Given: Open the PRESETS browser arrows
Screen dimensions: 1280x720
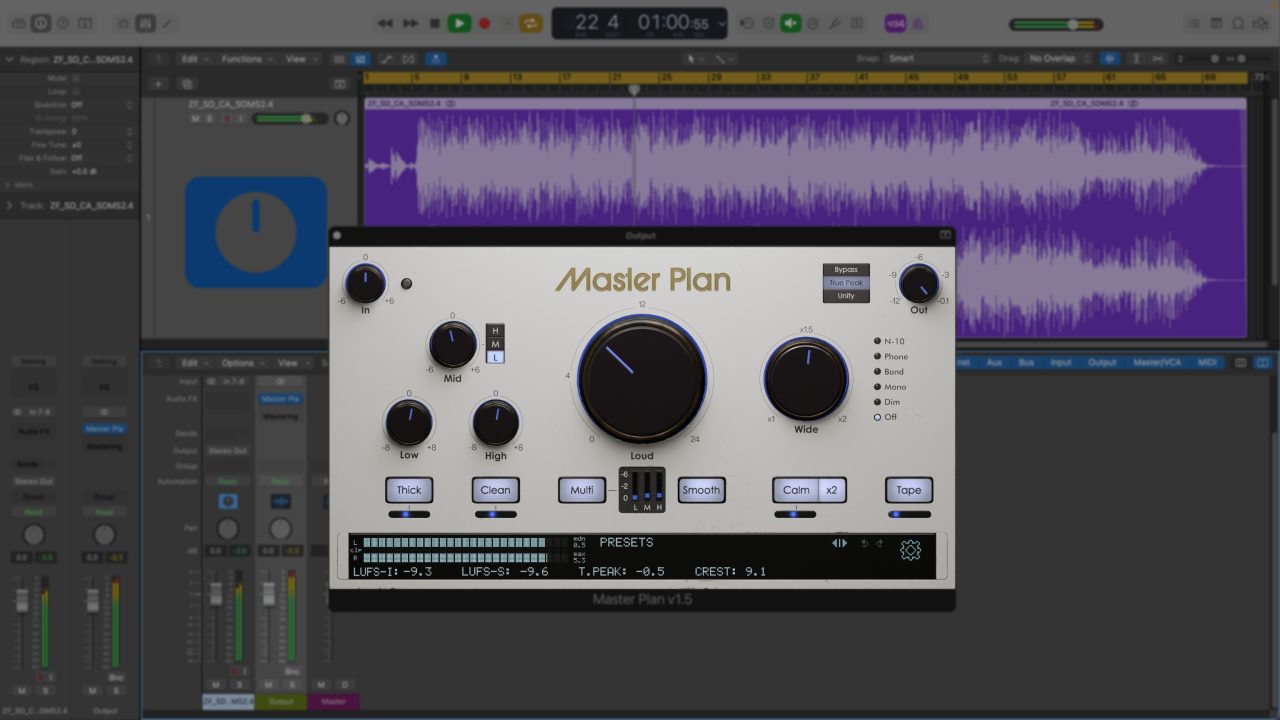Looking at the screenshot, I should tap(840, 543).
